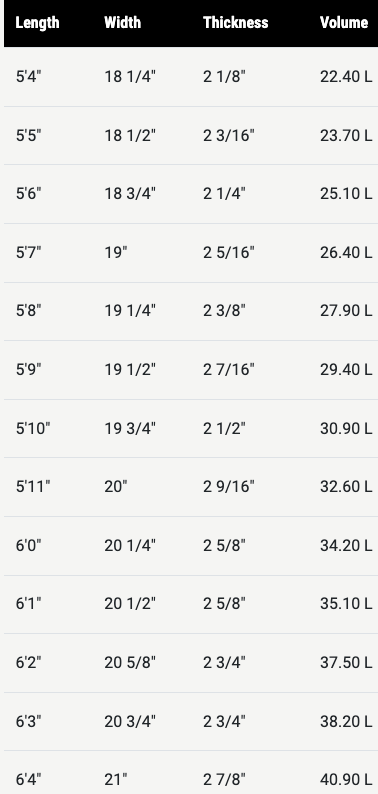The image size is (378, 794).
Task: Select the 5'10" length row
Action: [x=191, y=429]
